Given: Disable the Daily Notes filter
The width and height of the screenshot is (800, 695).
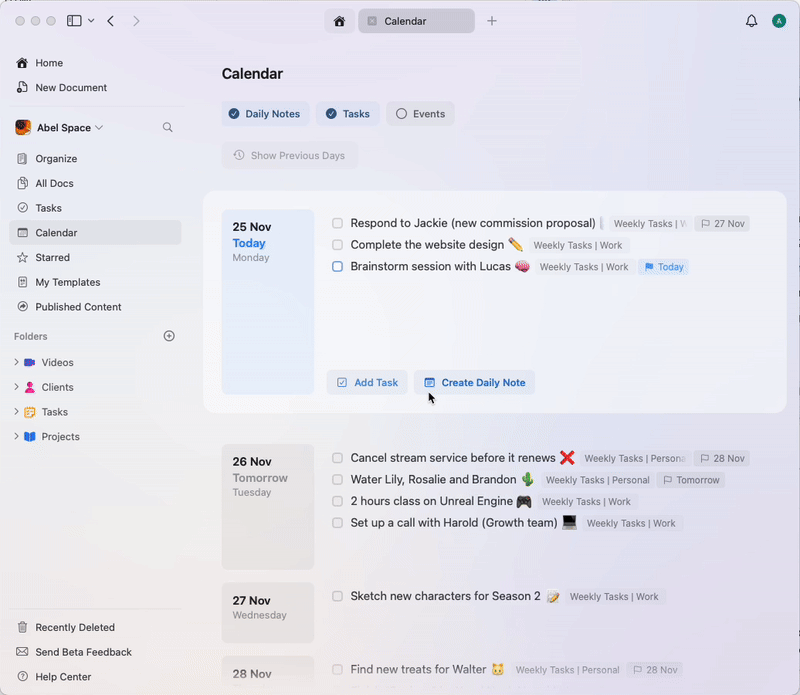Looking at the screenshot, I should click(265, 113).
